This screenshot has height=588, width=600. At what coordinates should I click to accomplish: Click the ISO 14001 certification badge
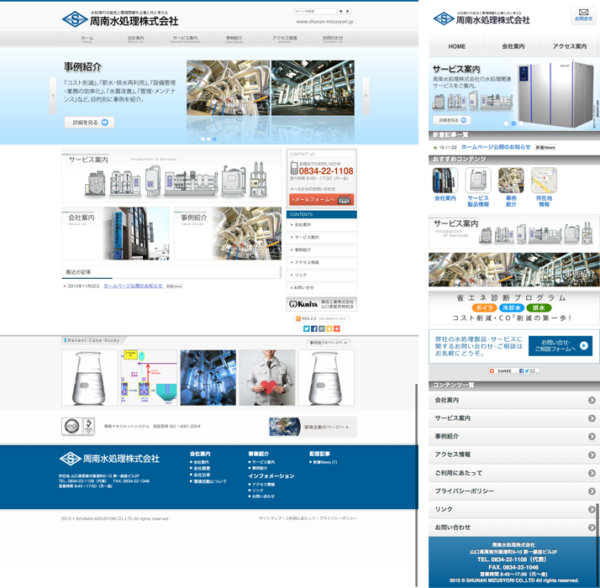(x=78, y=426)
